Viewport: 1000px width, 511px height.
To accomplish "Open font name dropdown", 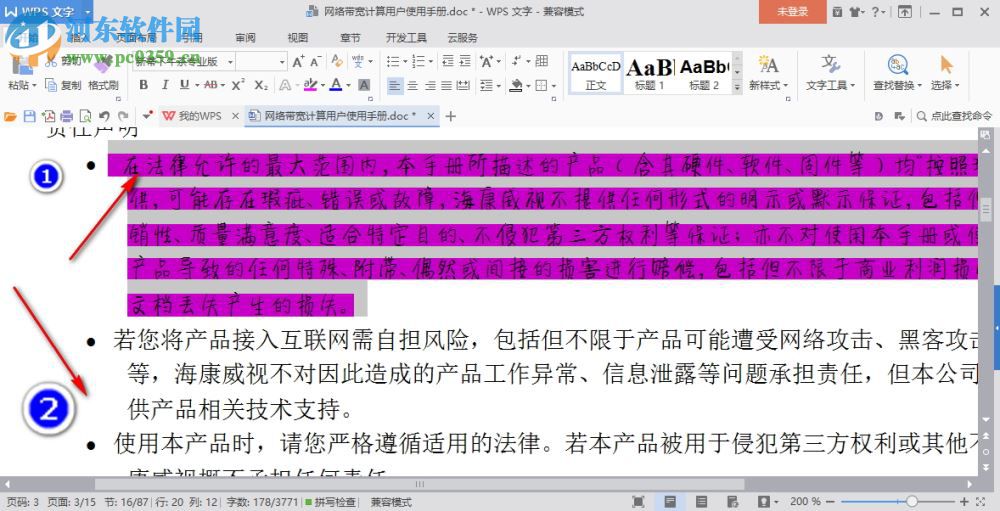I will pos(228,61).
